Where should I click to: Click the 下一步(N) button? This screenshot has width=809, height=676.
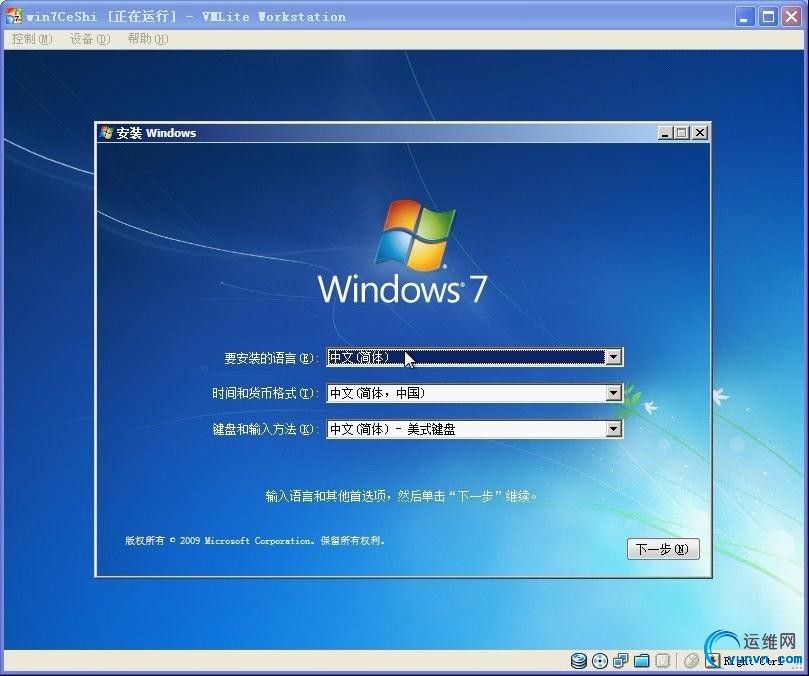(x=663, y=549)
